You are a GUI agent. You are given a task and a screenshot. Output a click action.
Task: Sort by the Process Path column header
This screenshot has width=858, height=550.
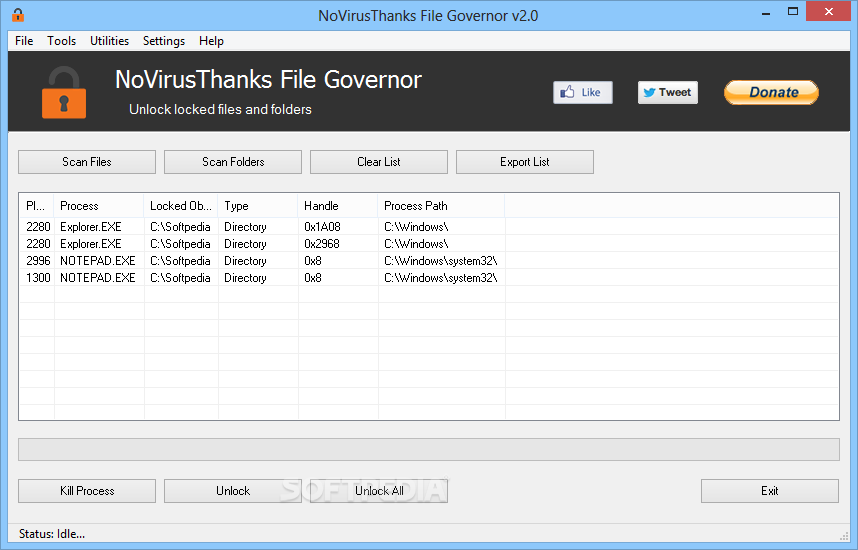pyautogui.click(x=442, y=206)
